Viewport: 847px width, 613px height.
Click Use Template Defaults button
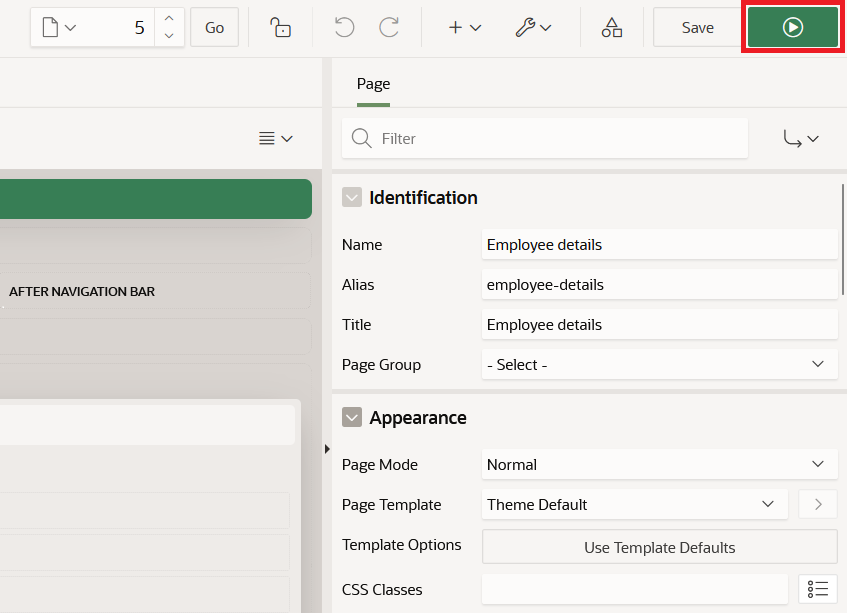point(660,547)
